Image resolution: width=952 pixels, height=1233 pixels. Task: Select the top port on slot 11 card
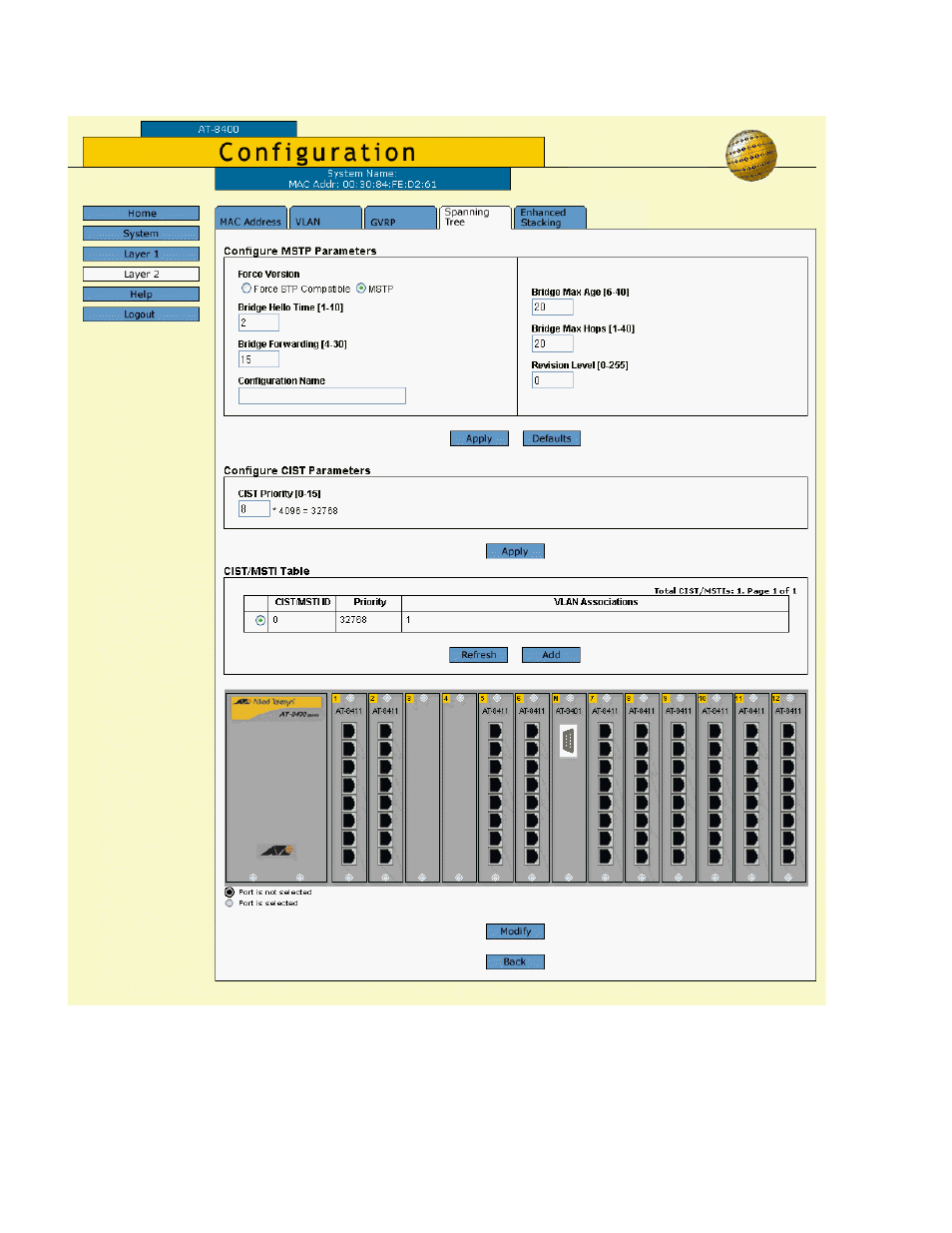point(751,731)
